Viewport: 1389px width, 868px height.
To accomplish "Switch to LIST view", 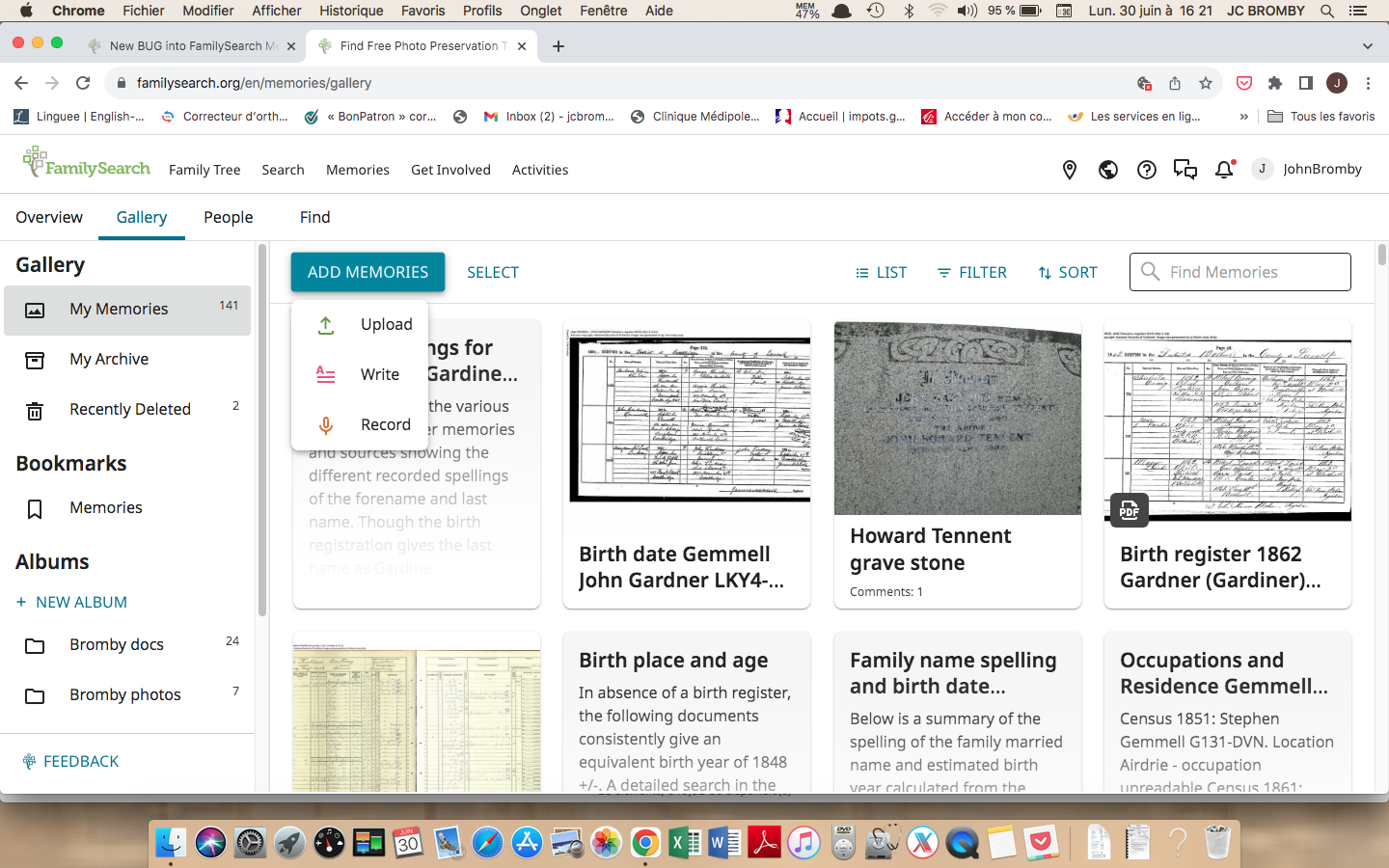I will point(881,272).
